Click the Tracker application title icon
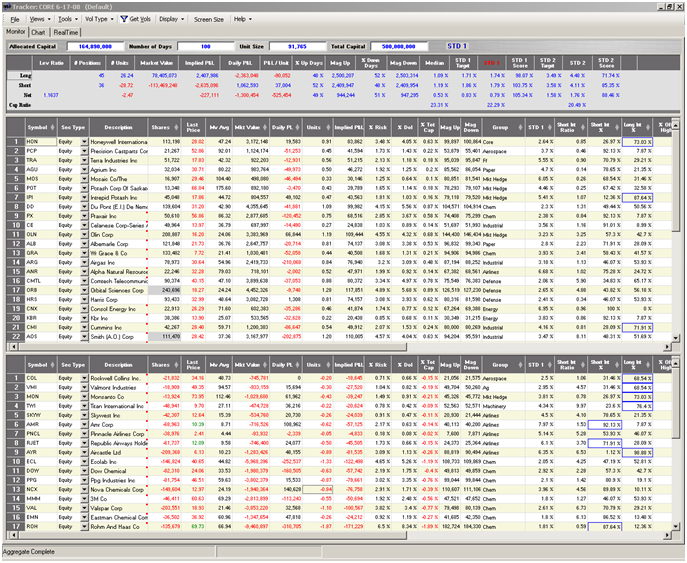This screenshot has width=687, height=563. 7,7
